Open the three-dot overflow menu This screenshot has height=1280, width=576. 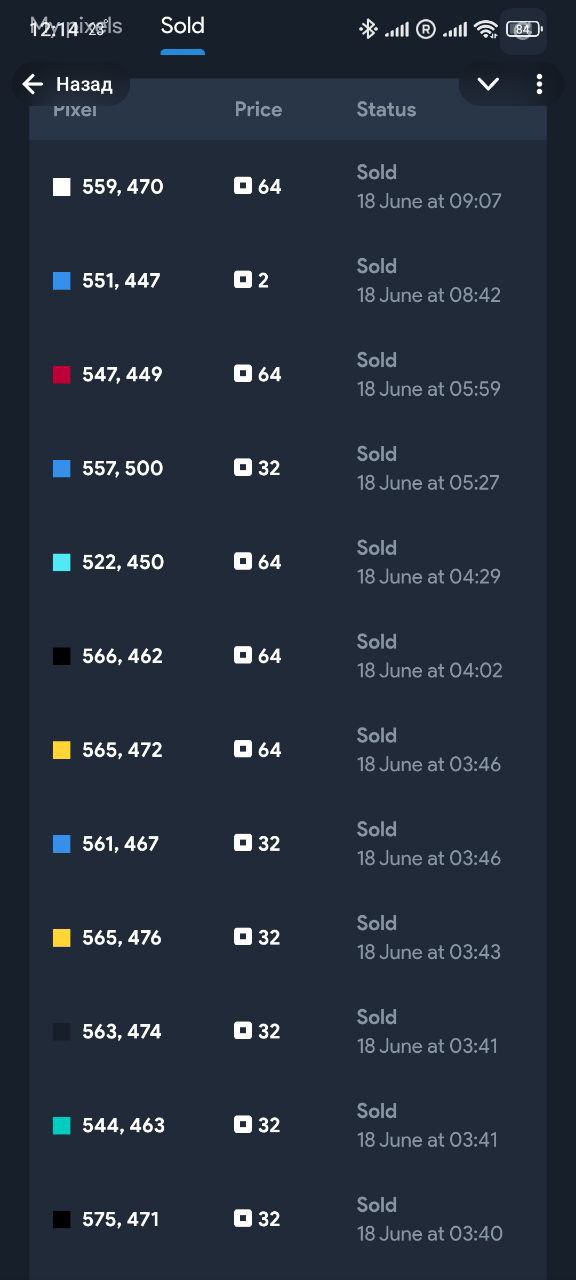(x=539, y=84)
